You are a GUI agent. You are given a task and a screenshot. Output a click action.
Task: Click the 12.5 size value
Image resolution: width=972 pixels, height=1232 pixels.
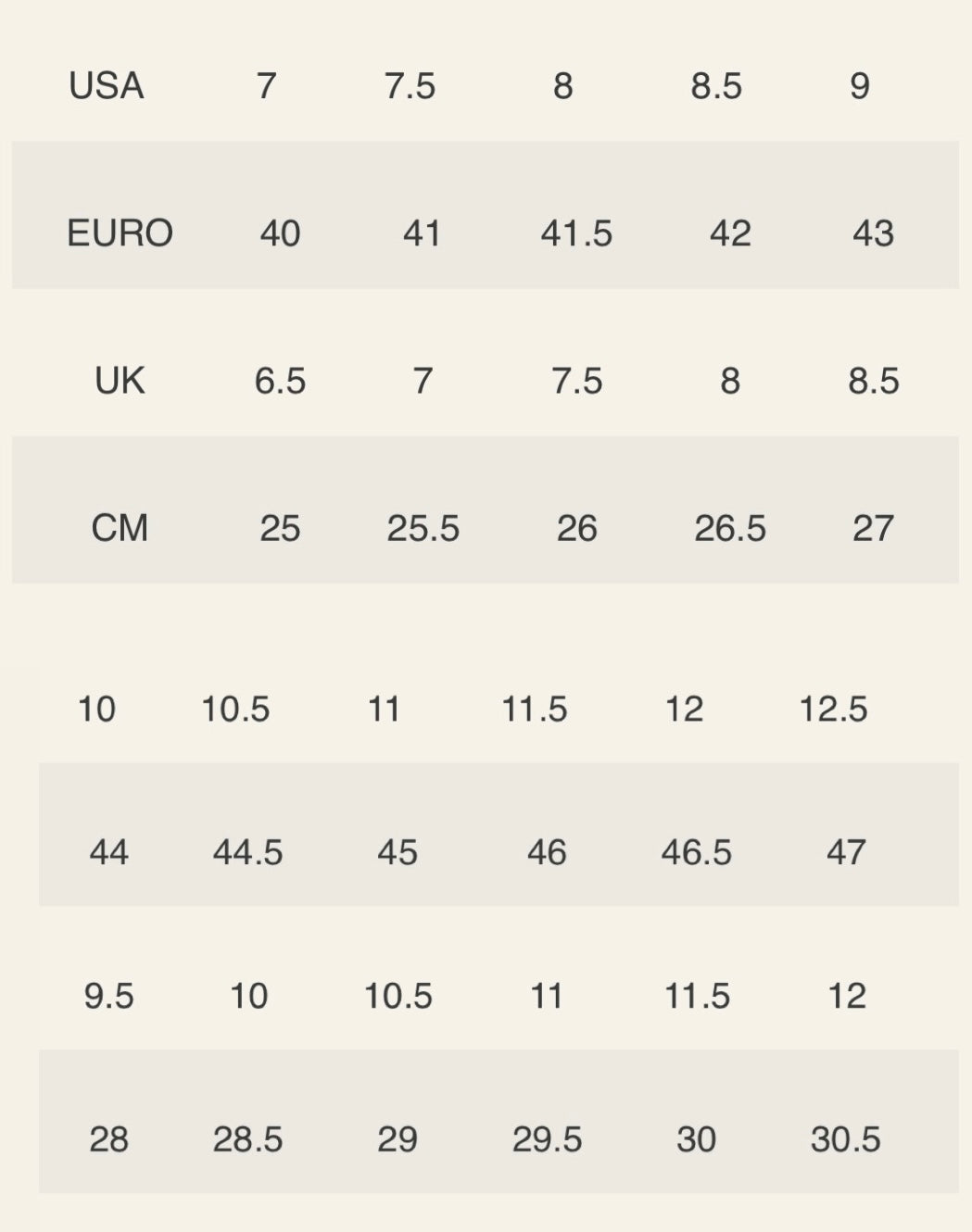click(x=833, y=710)
